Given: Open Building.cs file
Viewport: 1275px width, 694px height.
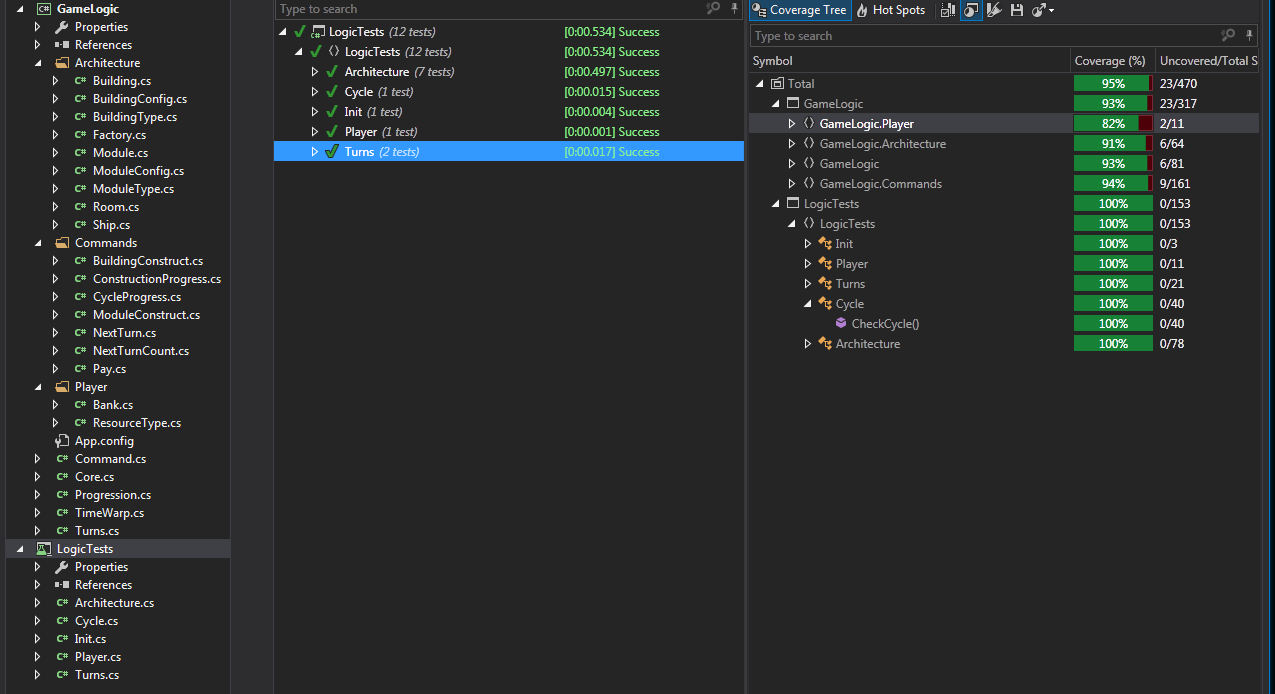Looking at the screenshot, I should tap(122, 81).
